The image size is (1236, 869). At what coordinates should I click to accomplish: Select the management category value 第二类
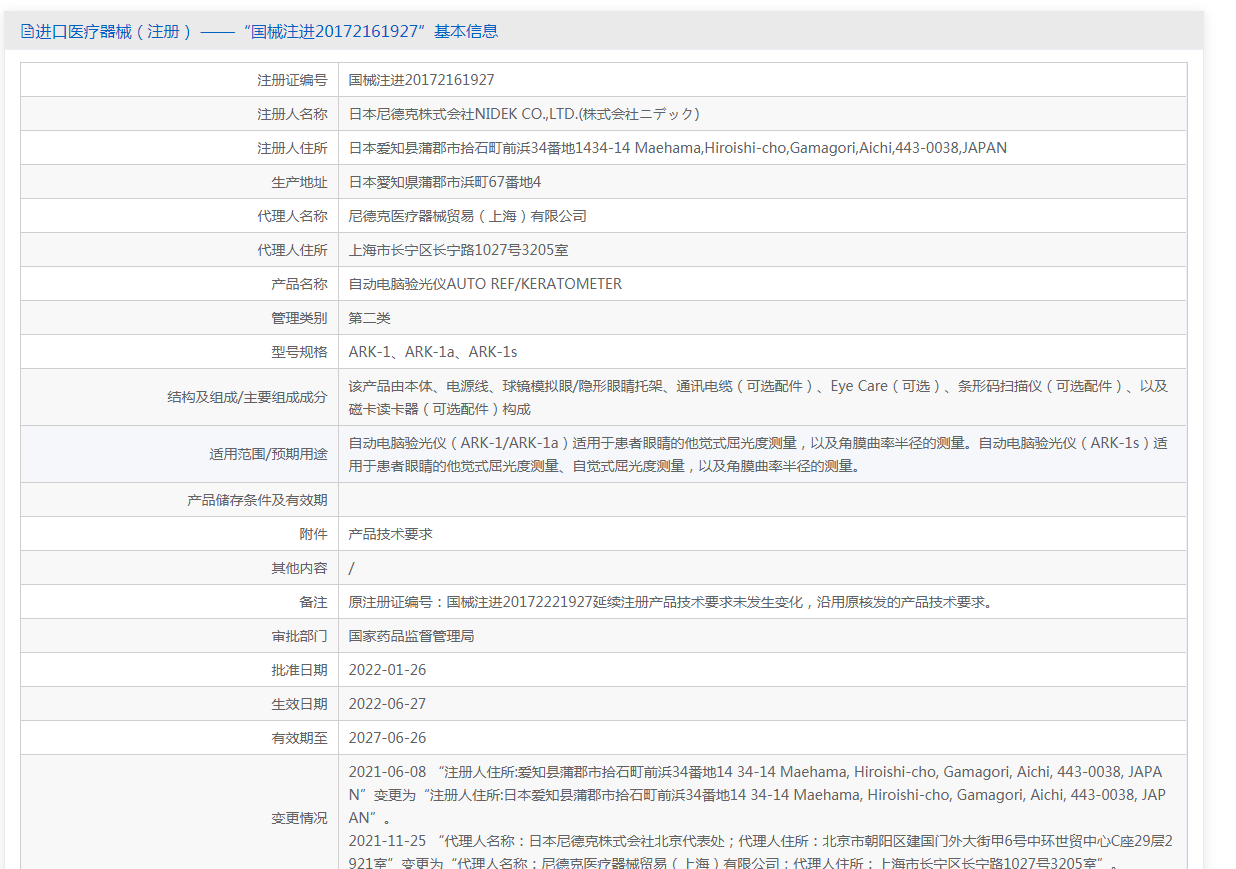click(369, 318)
